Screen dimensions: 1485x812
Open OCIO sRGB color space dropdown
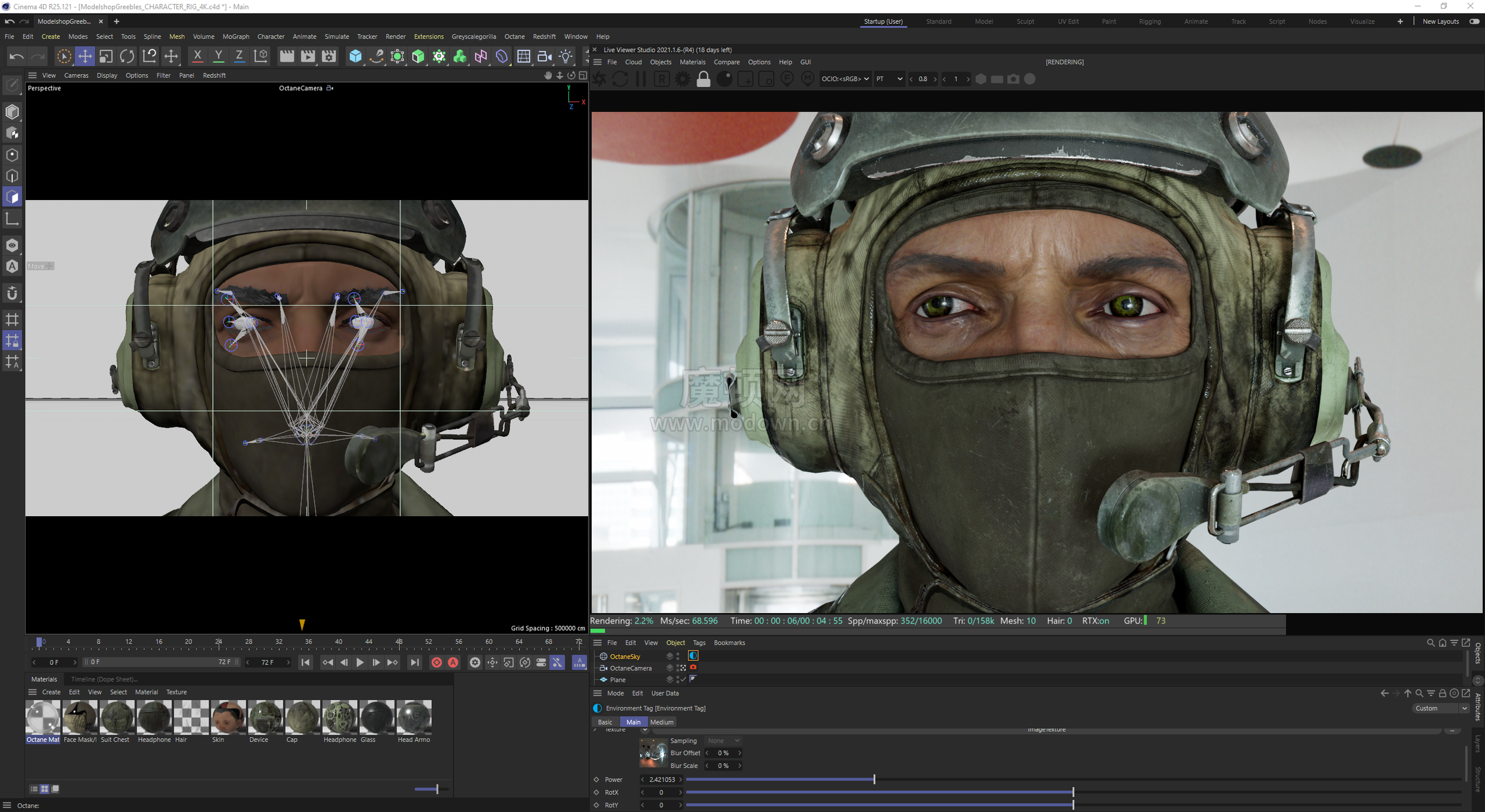(845, 79)
